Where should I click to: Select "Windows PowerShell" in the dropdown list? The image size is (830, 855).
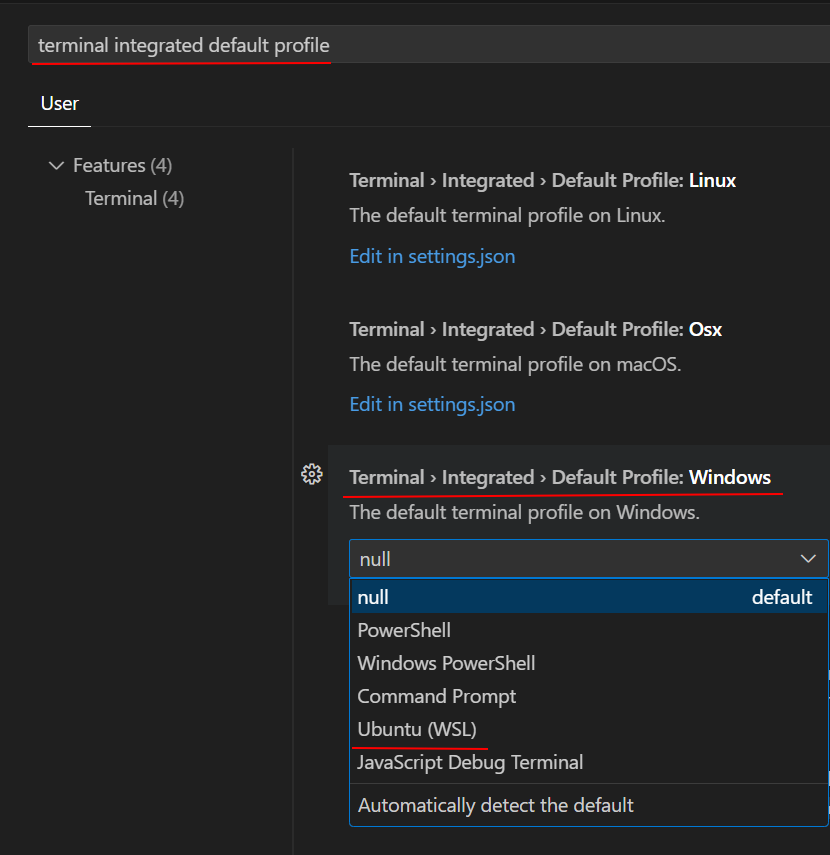click(x=446, y=663)
